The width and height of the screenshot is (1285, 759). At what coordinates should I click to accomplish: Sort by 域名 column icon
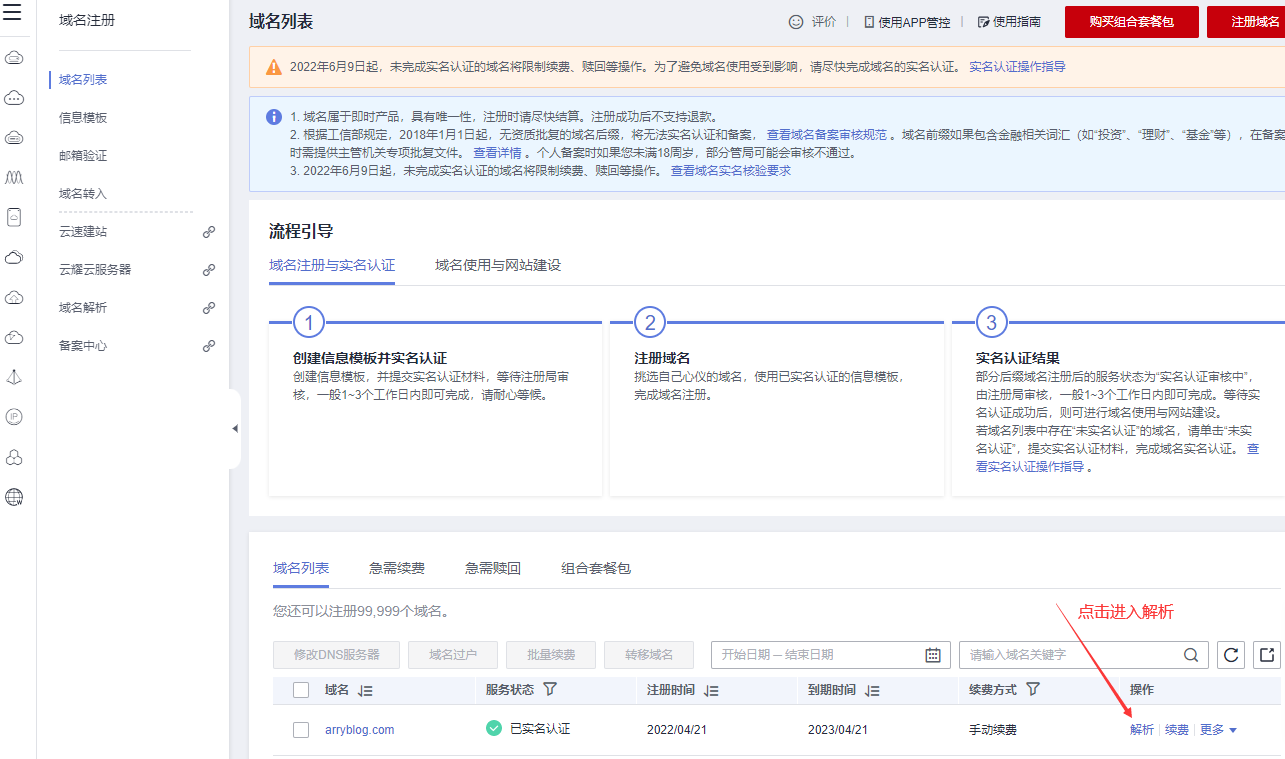pos(365,690)
